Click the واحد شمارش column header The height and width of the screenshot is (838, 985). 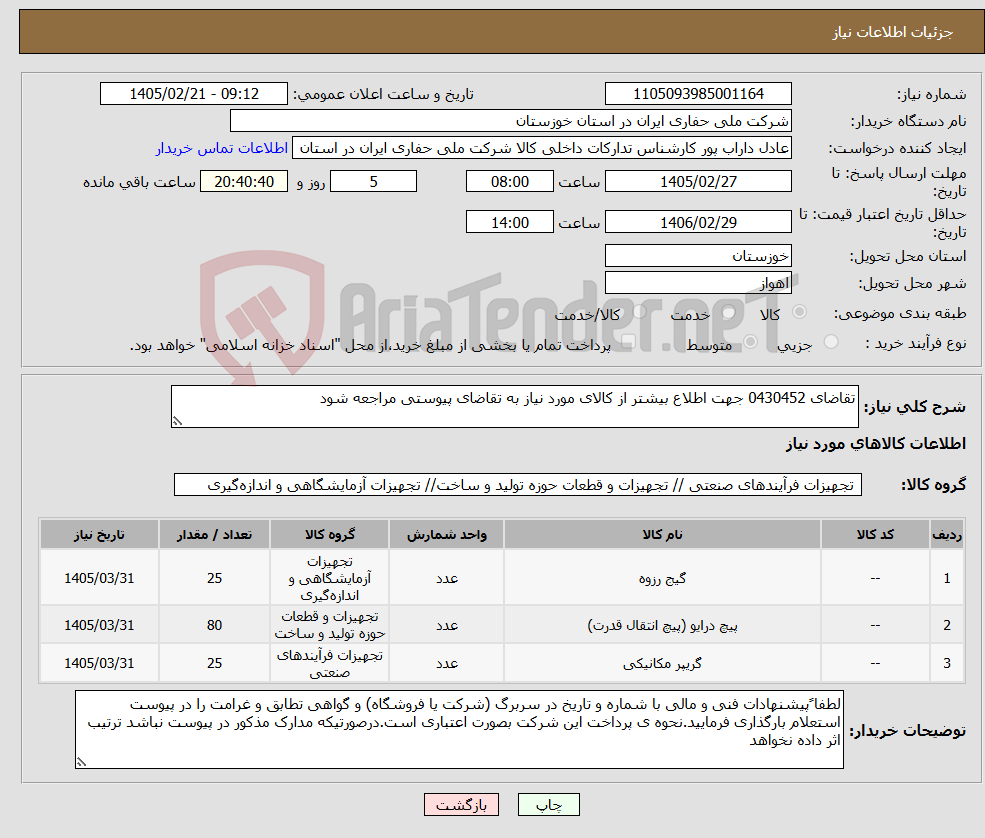click(447, 535)
